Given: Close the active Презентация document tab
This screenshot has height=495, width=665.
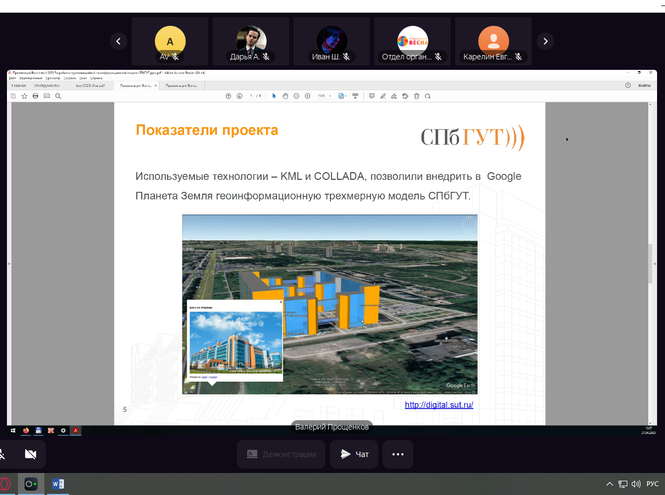Looking at the screenshot, I should (156, 86).
